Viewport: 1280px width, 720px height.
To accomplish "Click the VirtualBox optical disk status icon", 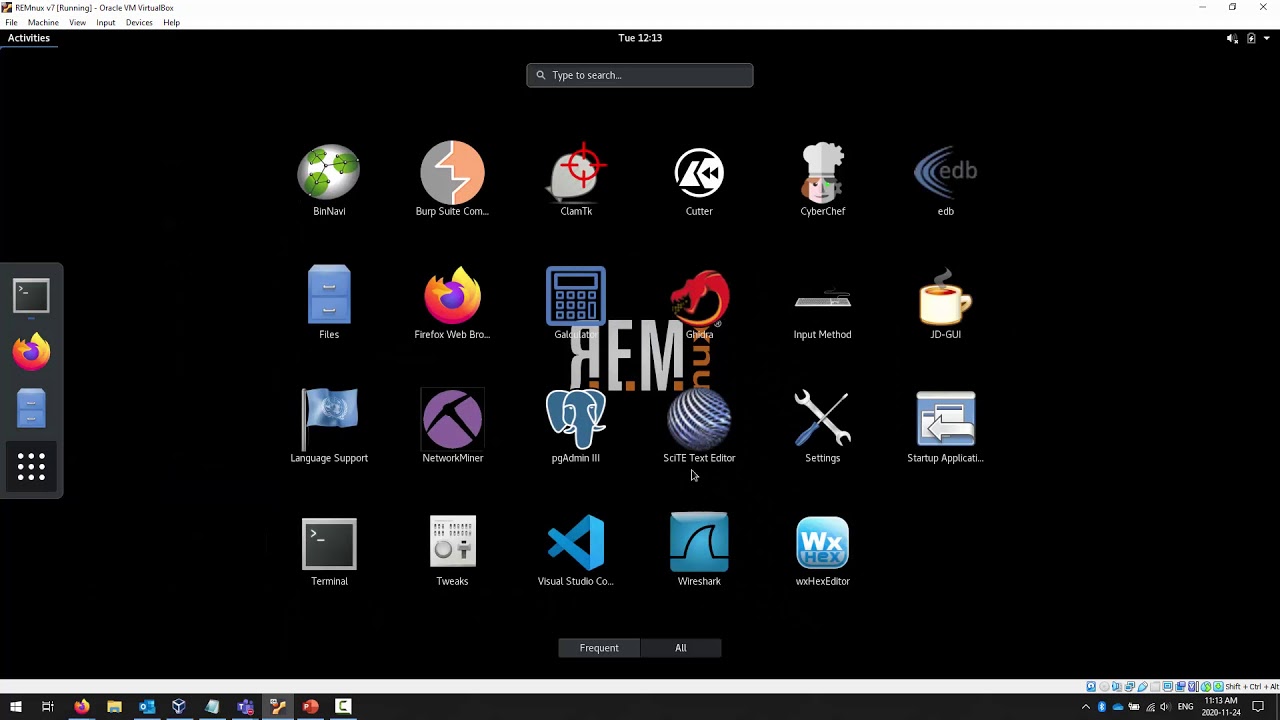I will point(1104,687).
